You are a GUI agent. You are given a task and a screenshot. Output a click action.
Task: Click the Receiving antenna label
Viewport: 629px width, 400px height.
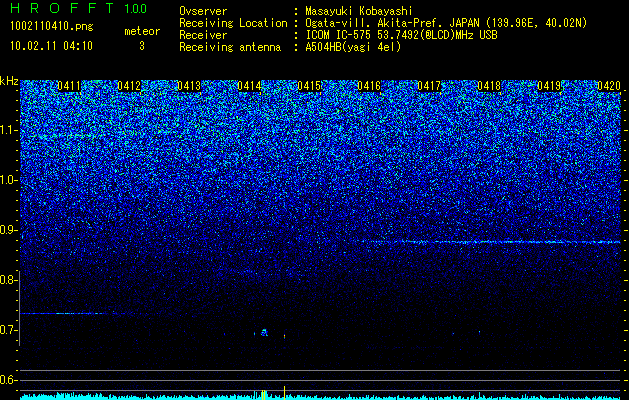230,47
